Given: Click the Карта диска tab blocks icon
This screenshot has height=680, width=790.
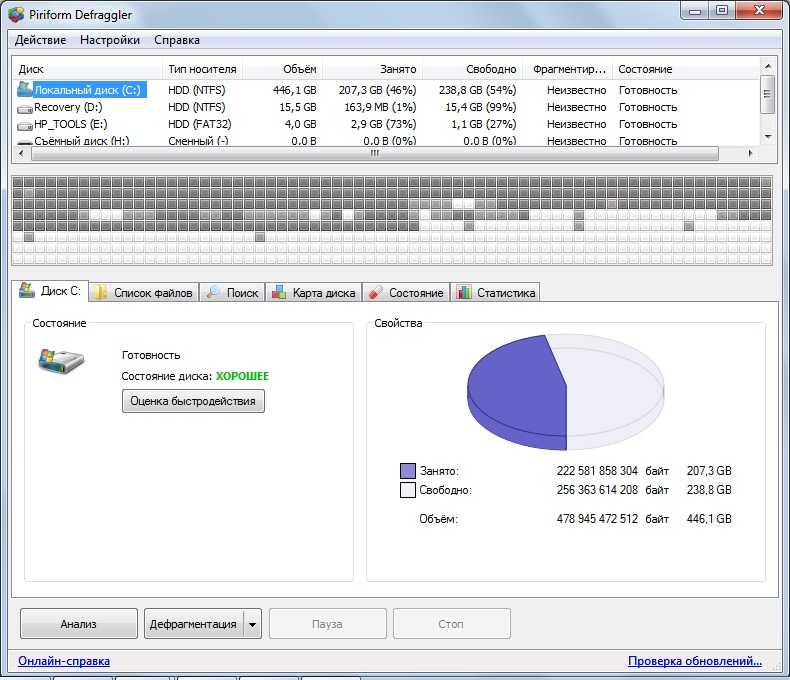Looking at the screenshot, I should point(279,292).
